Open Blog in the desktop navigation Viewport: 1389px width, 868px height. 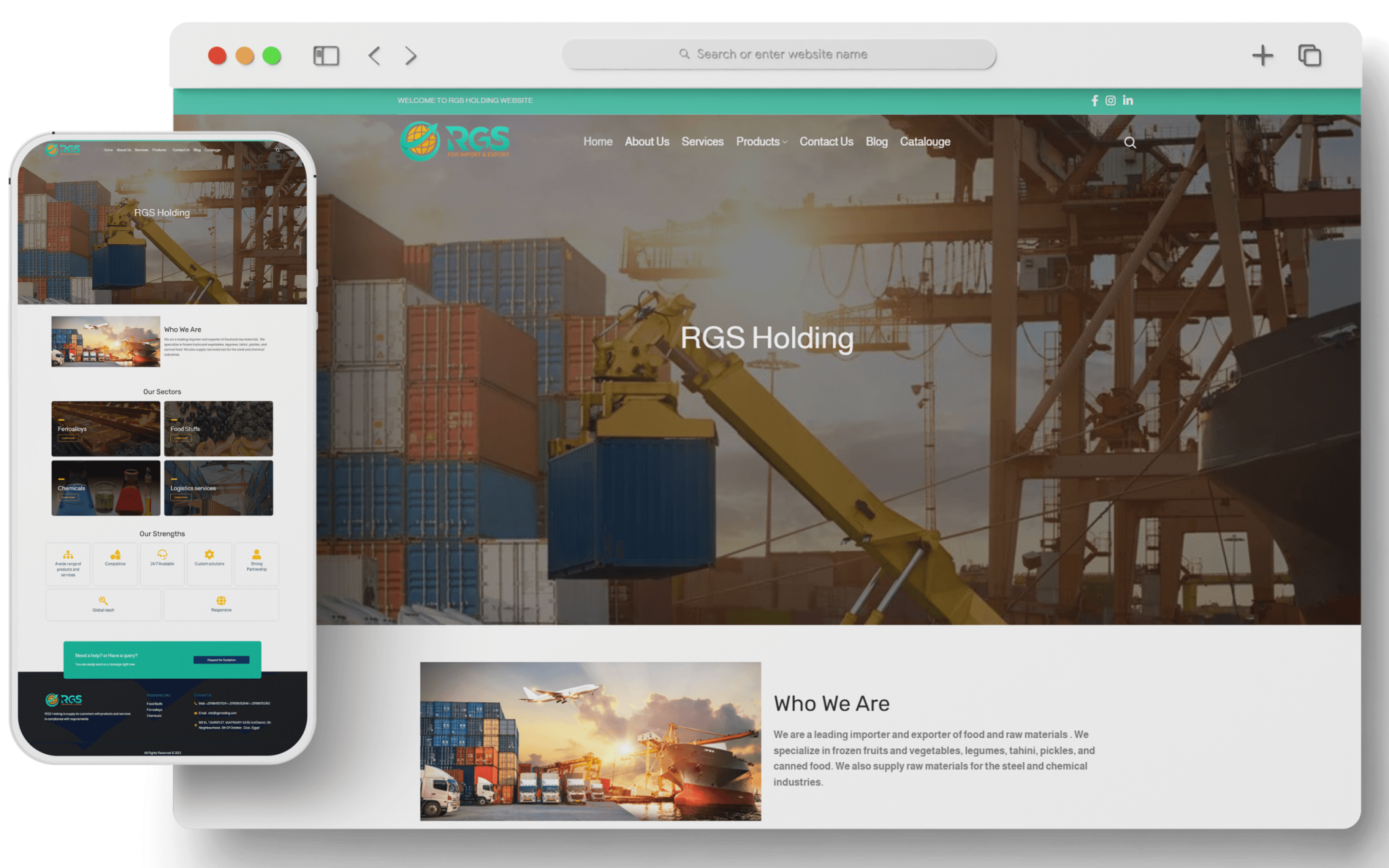[876, 142]
